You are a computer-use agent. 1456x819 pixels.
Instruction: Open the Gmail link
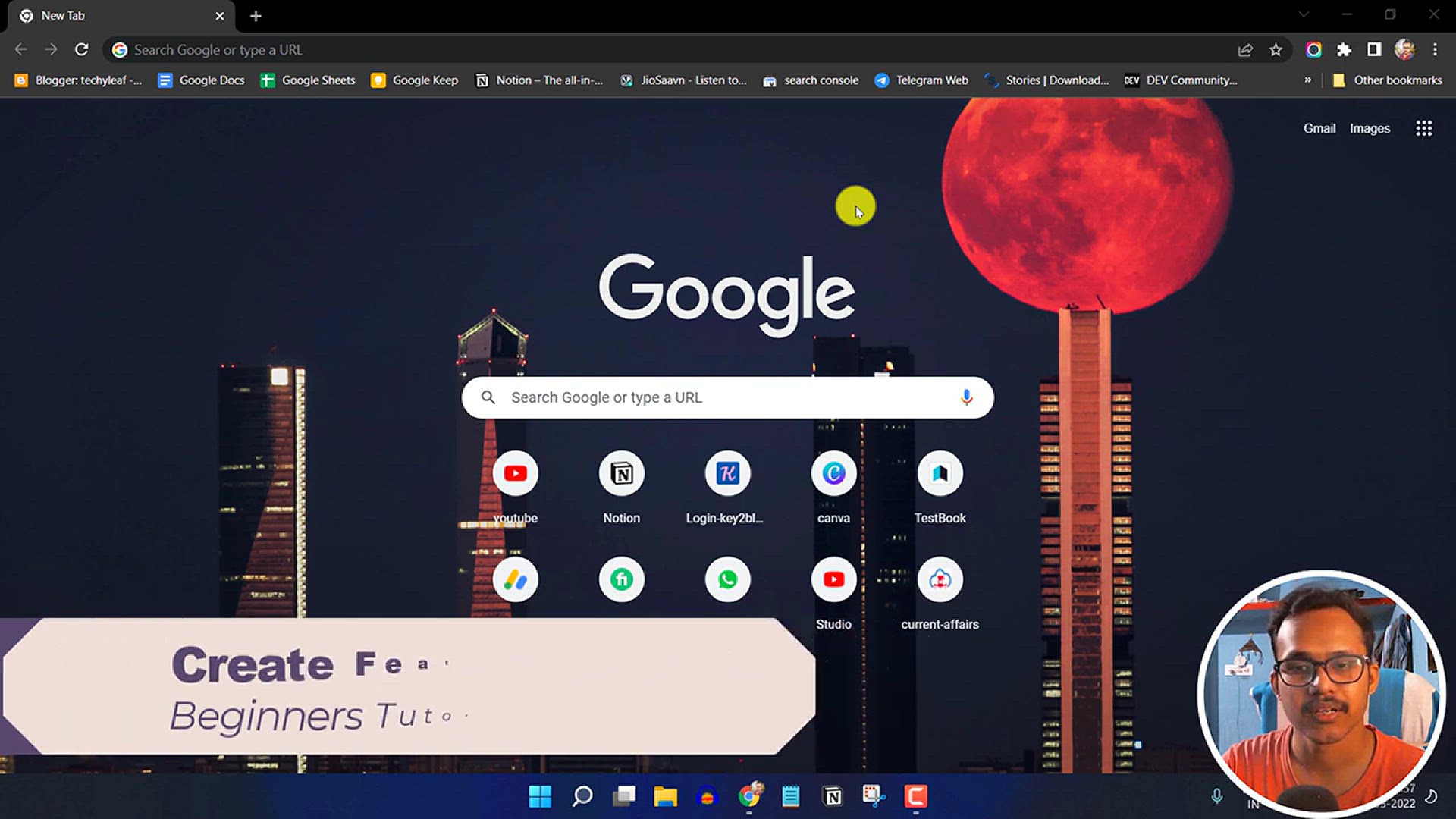coord(1319,128)
